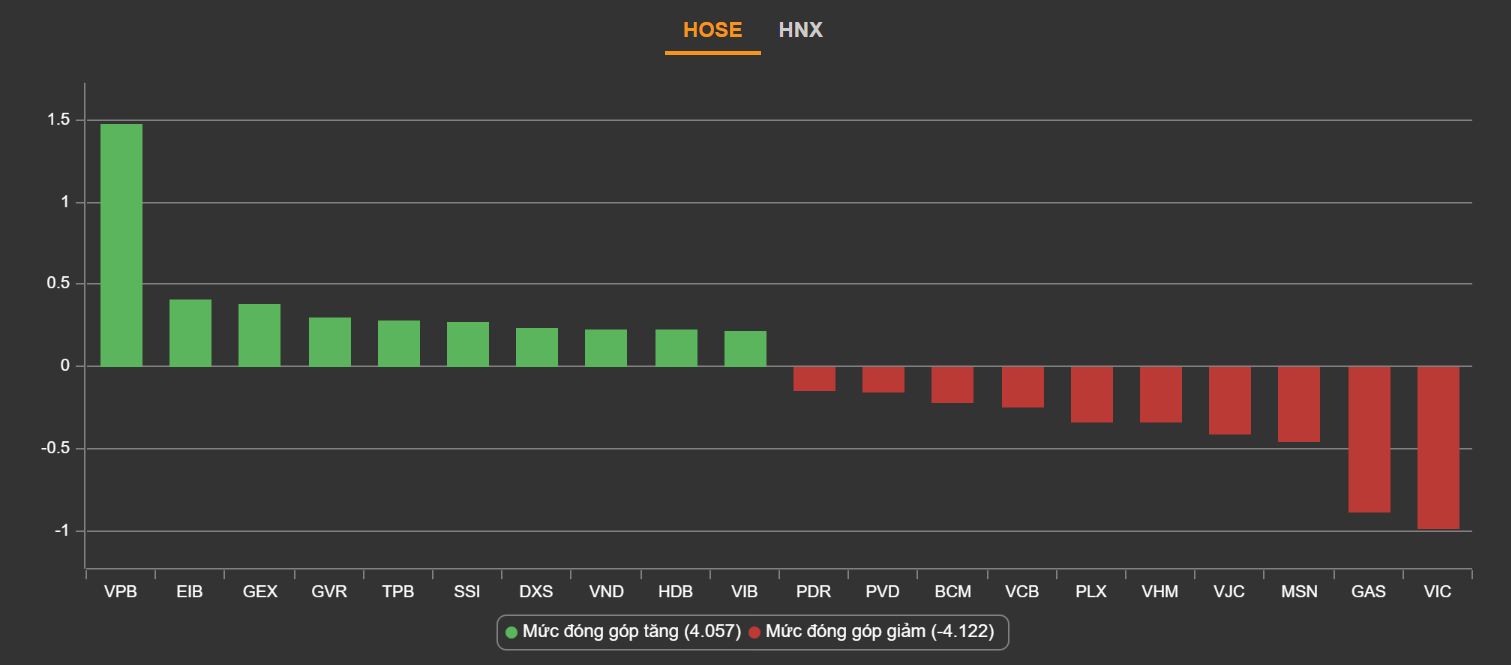Switch to the HNX tab

pos(800,30)
